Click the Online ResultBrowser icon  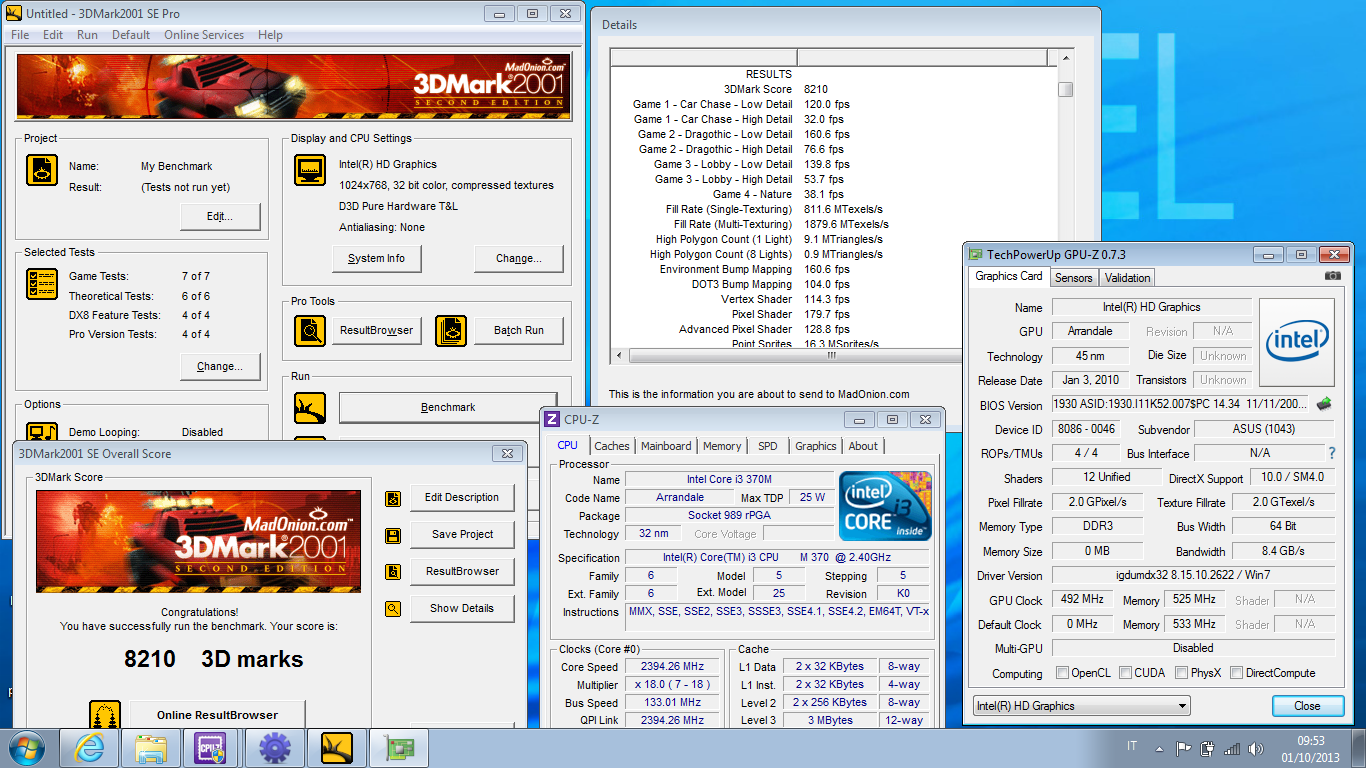pos(105,714)
